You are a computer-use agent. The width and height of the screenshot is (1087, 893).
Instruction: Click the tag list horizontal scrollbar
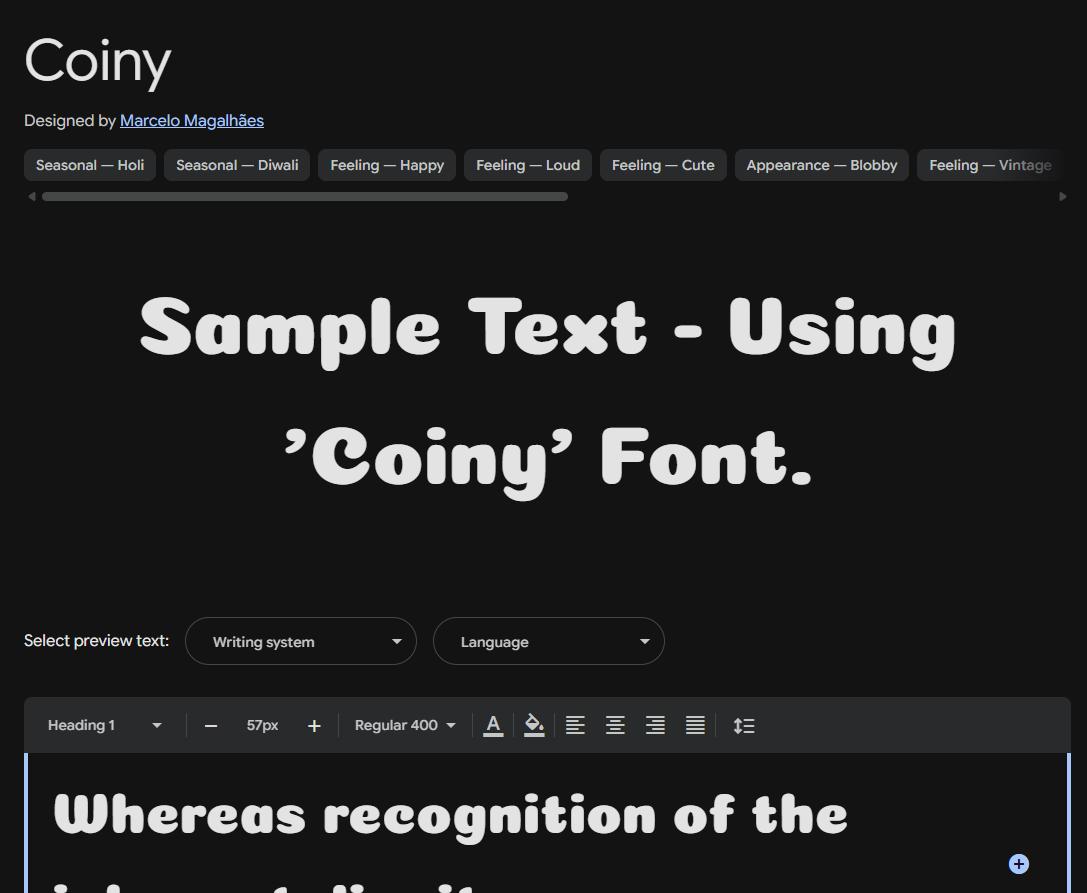pos(305,197)
